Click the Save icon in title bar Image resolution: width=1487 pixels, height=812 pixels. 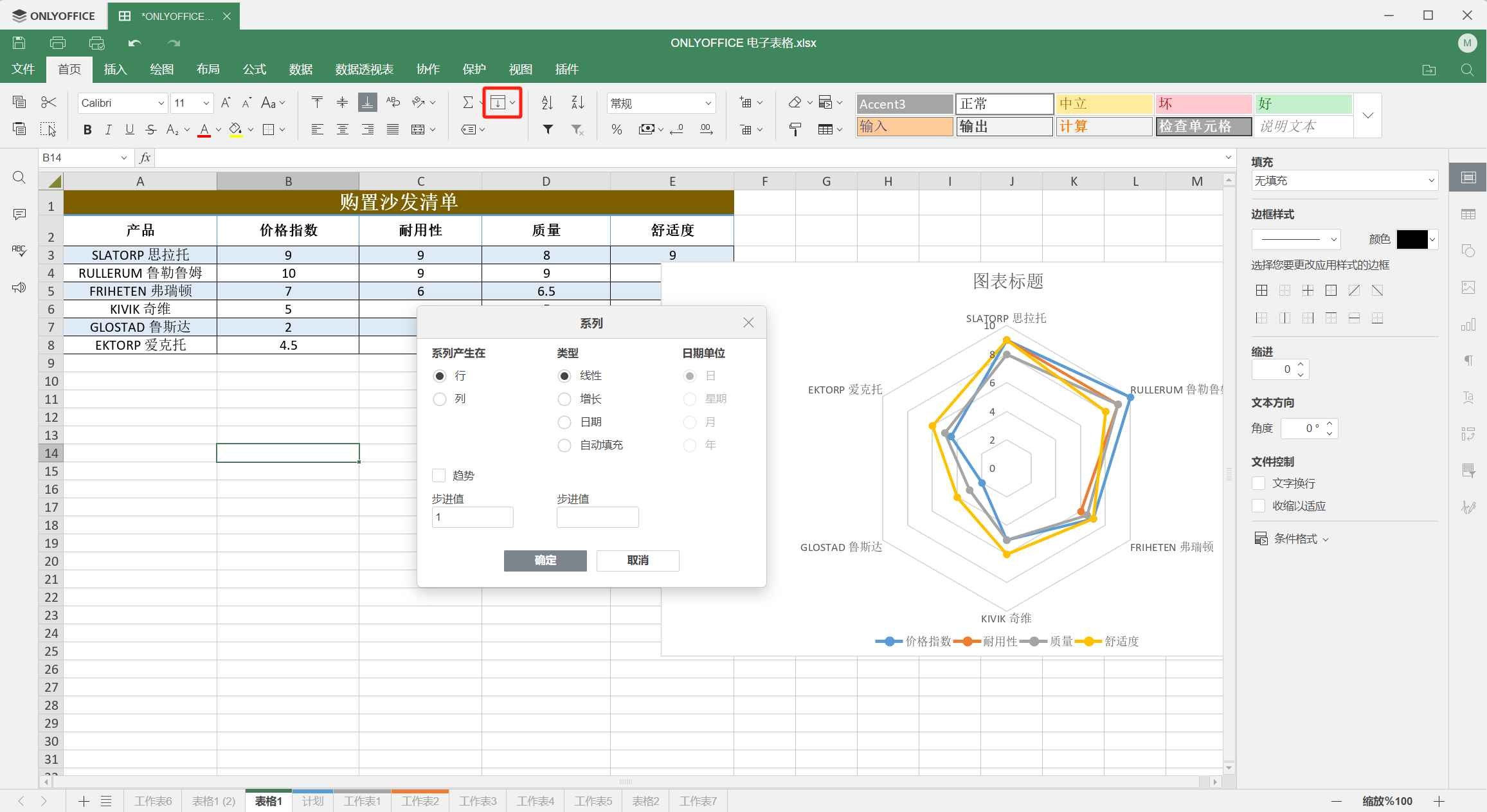click(19, 43)
